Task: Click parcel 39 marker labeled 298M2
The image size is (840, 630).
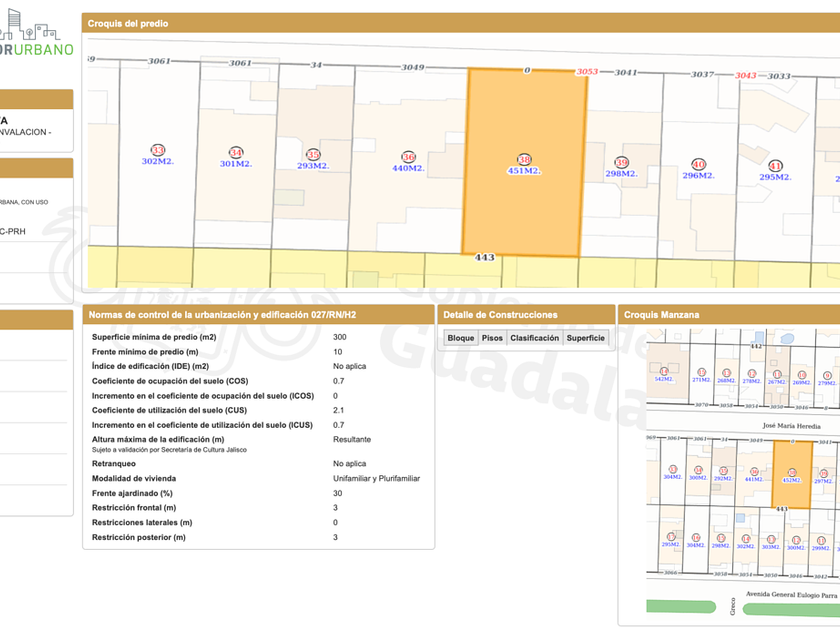Action: (621, 163)
